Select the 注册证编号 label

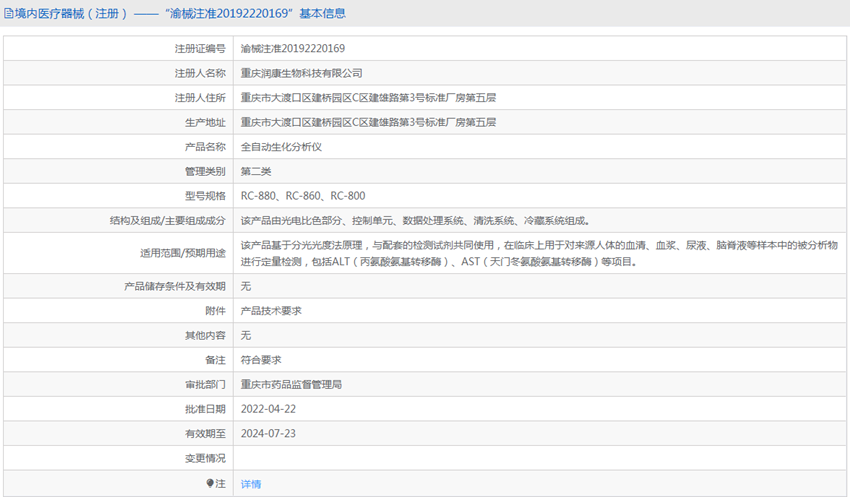click(199, 49)
